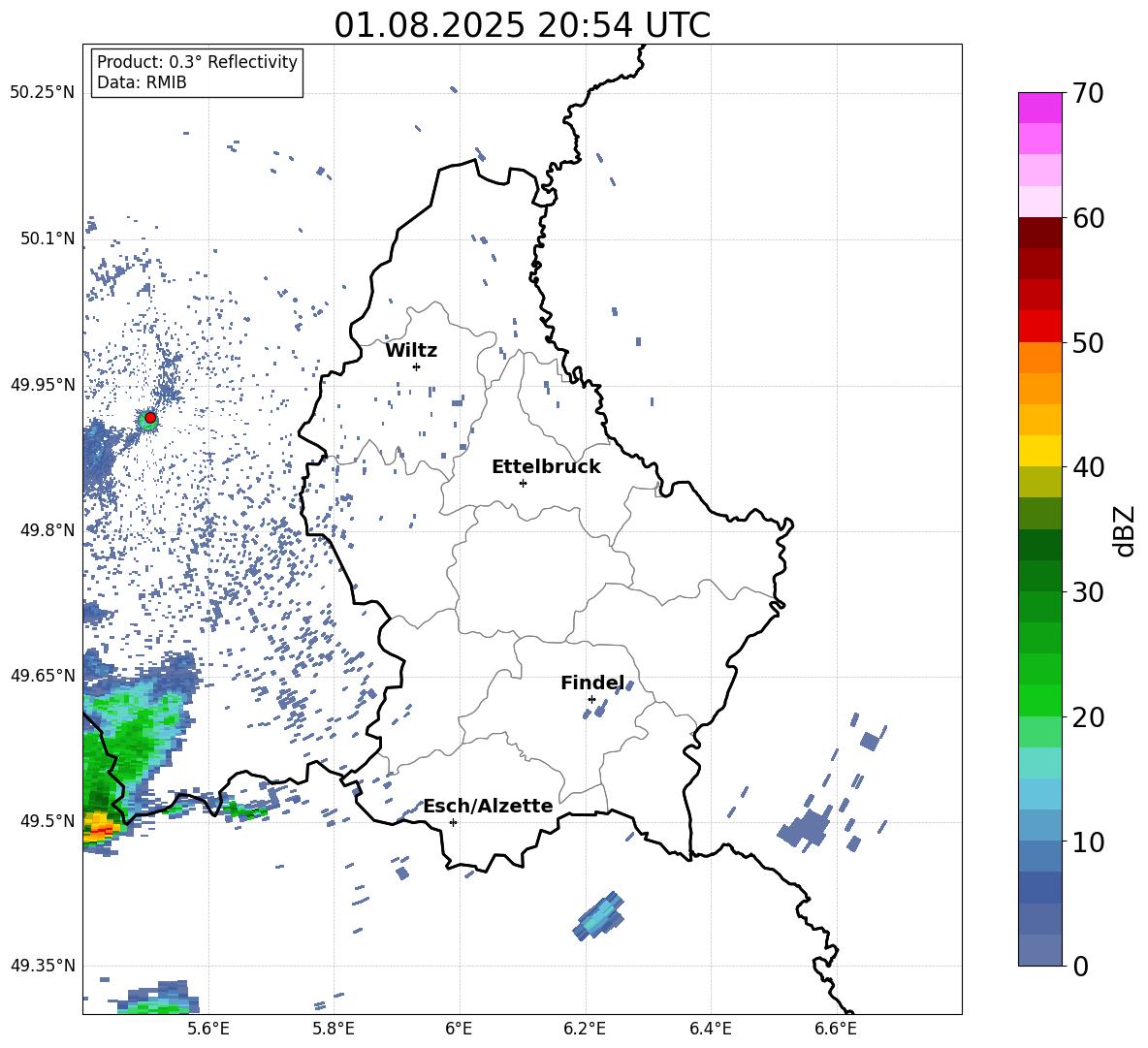Click the 'Product: 0.3° Reflectivity' text
Image resolution: width=1148 pixels, height=1048 pixels.
pos(197,62)
